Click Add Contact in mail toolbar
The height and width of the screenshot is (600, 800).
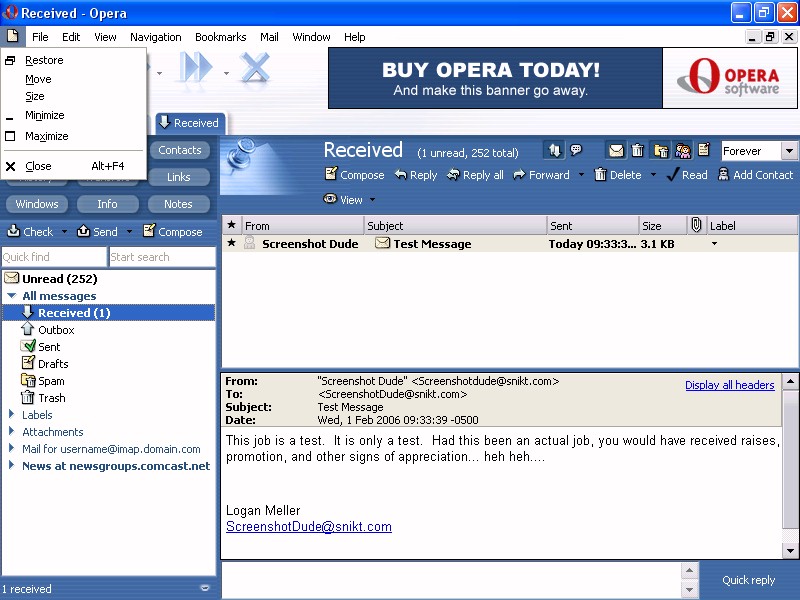tap(756, 175)
